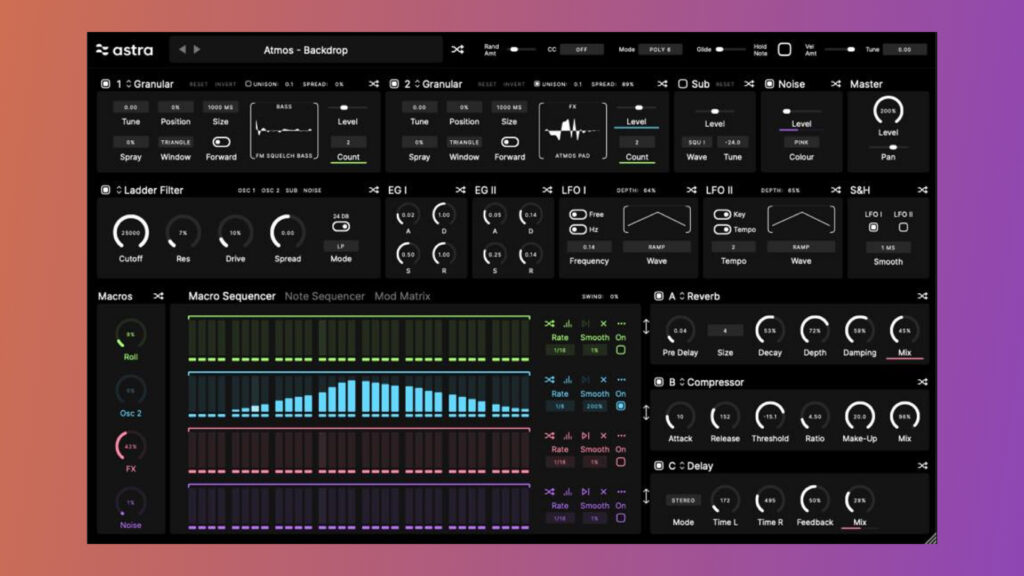Switch to the Note Sequencer tab

click(324, 296)
